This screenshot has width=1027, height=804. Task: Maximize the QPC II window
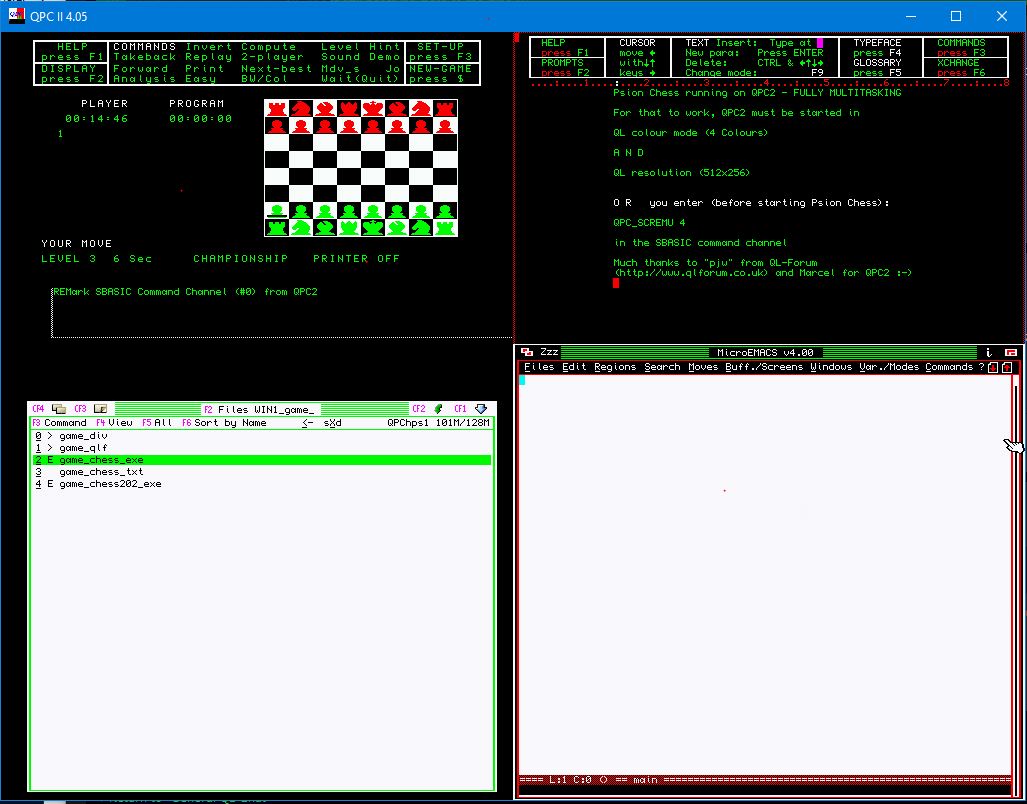(956, 16)
